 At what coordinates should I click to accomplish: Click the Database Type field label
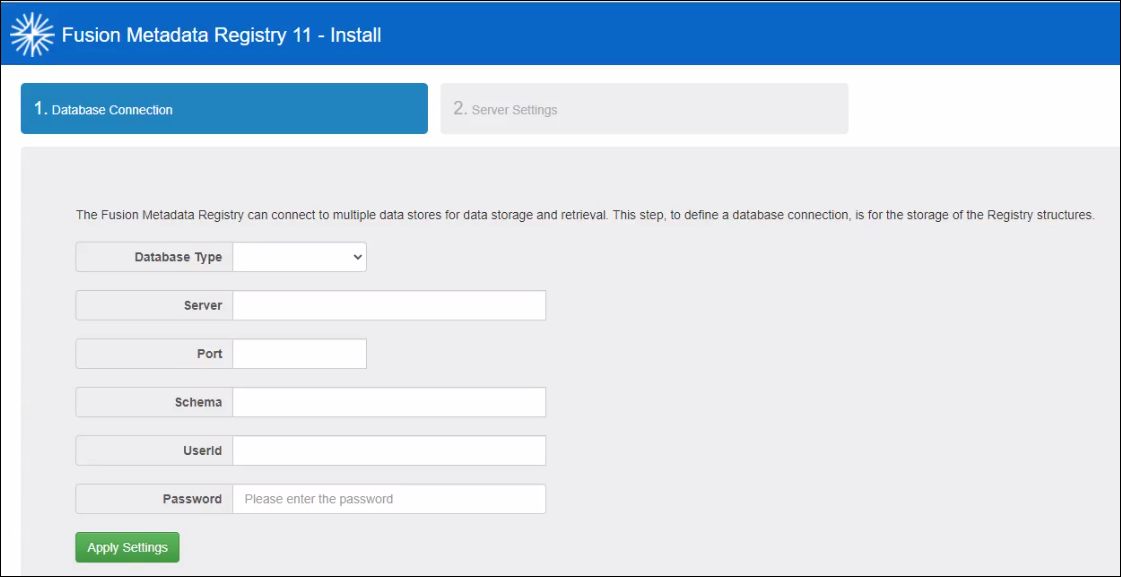pos(178,258)
